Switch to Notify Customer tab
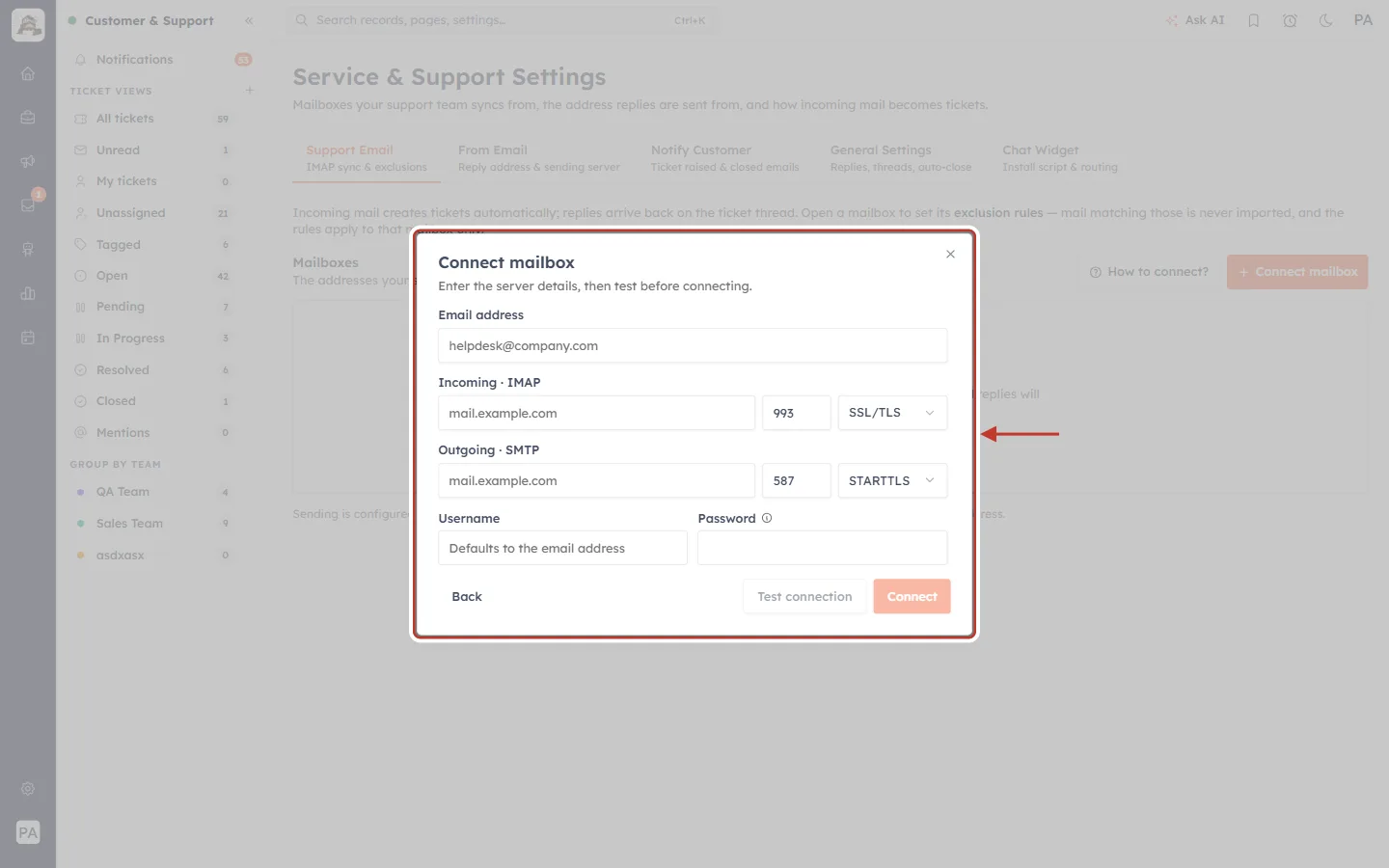 [724, 158]
